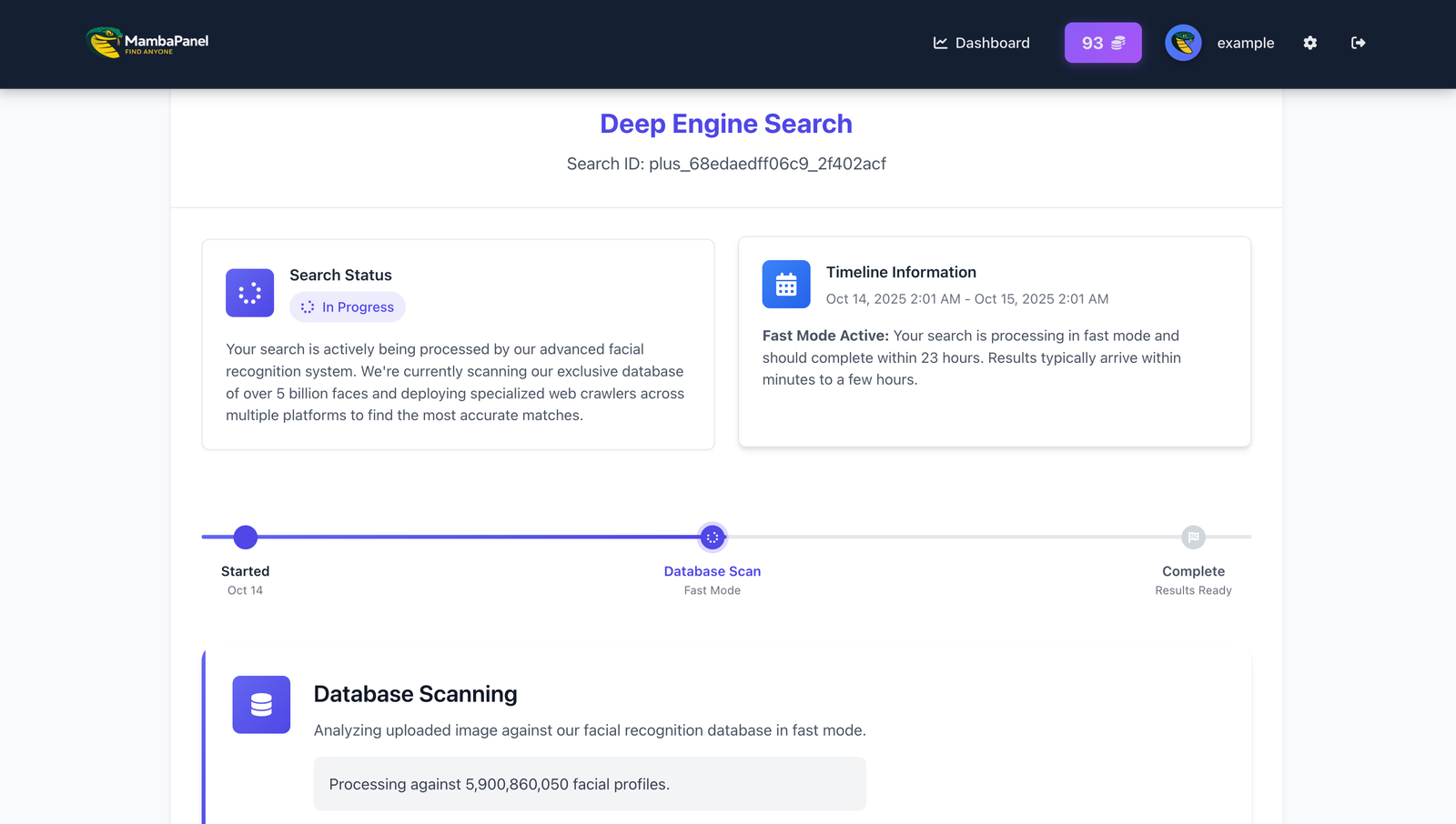The width and height of the screenshot is (1456, 824).
Task: Click the MambaPanel snake logo
Action: pos(105,42)
